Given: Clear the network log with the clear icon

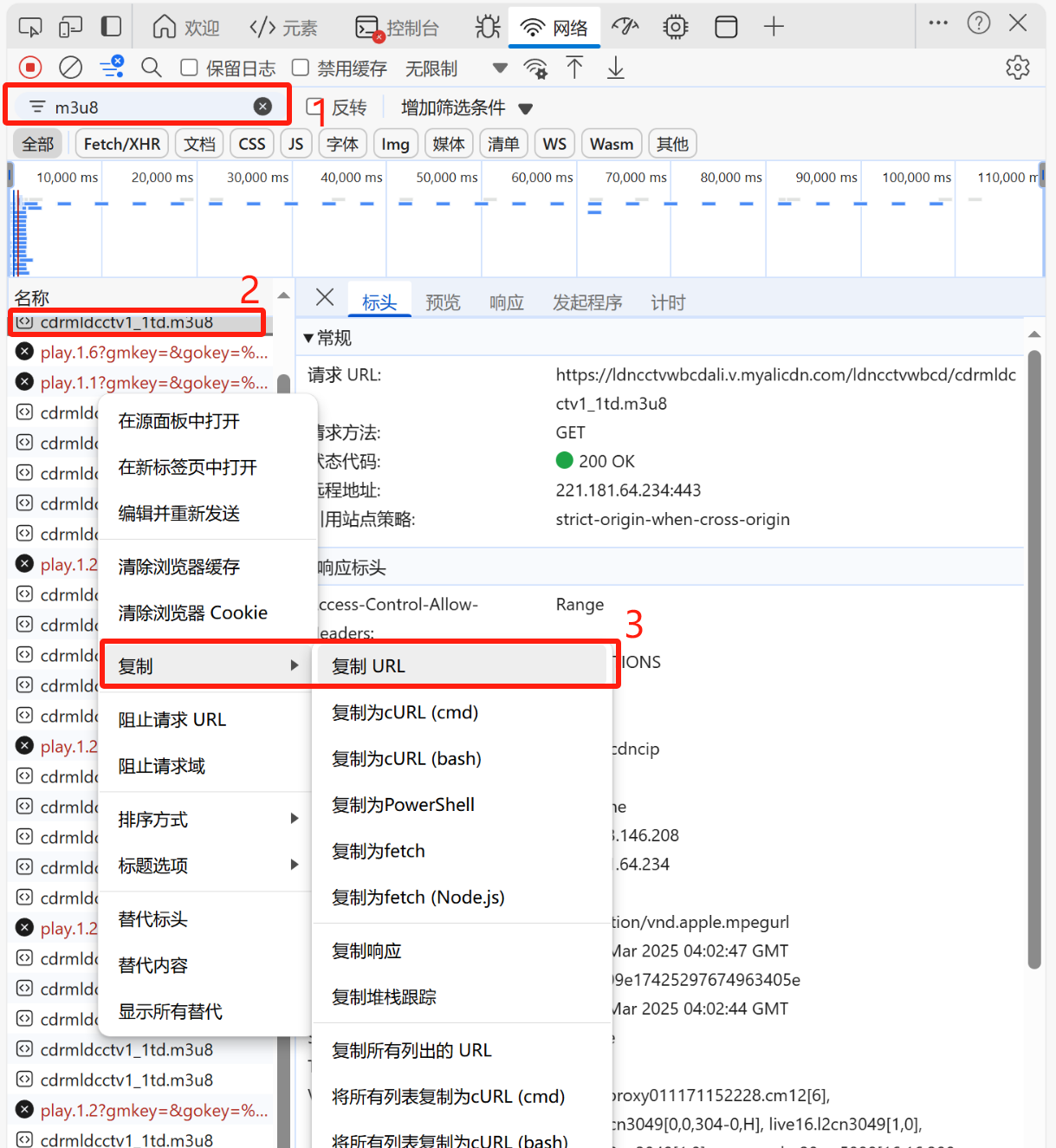Looking at the screenshot, I should 70,67.
